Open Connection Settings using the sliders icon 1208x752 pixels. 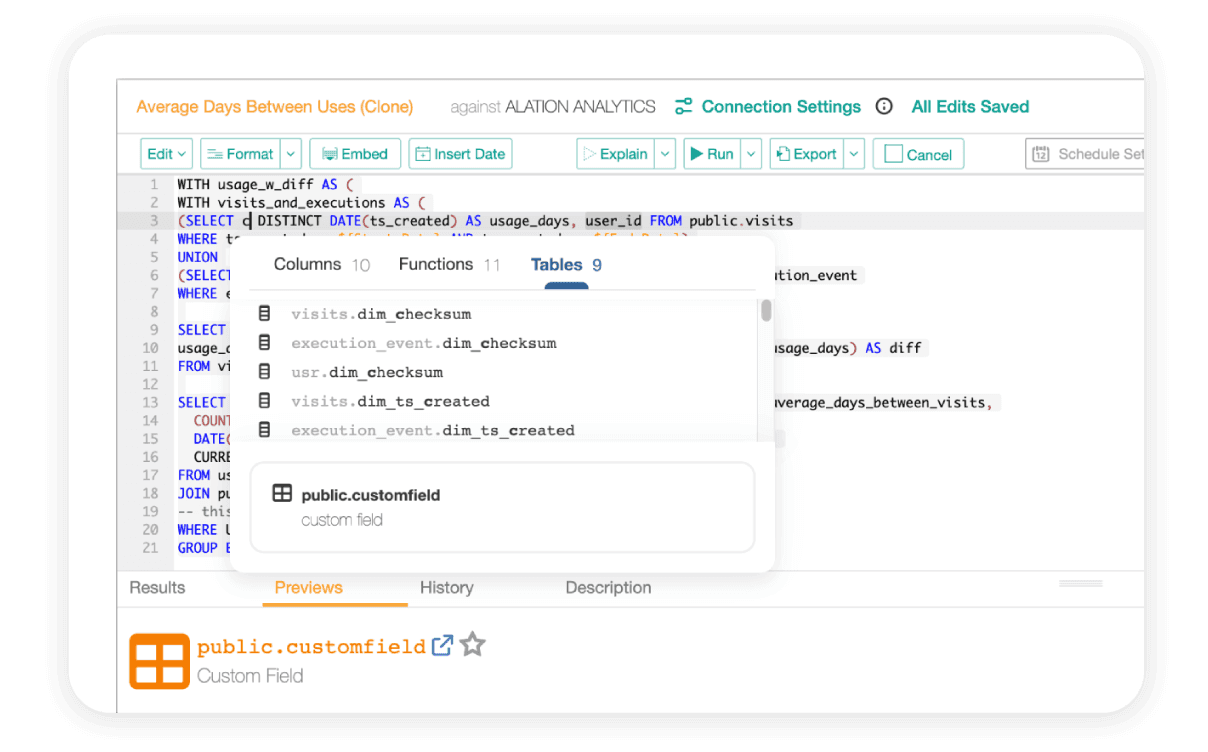(684, 106)
